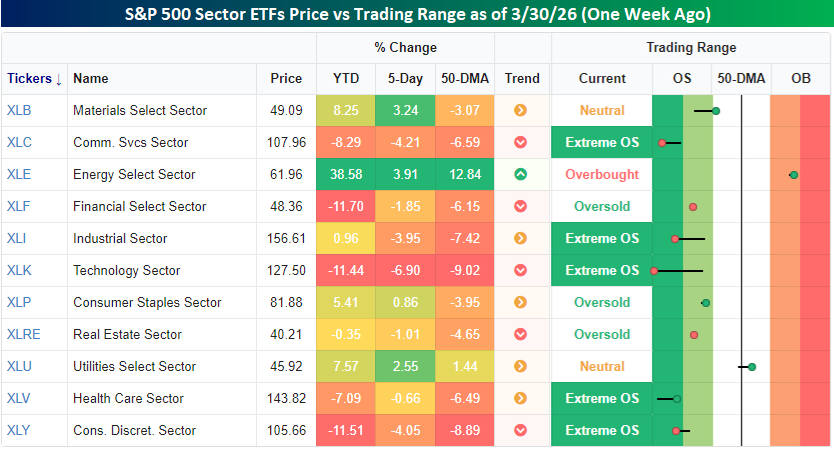
Task: Sort by the YTD column header
Action: pyautogui.click(x=345, y=78)
